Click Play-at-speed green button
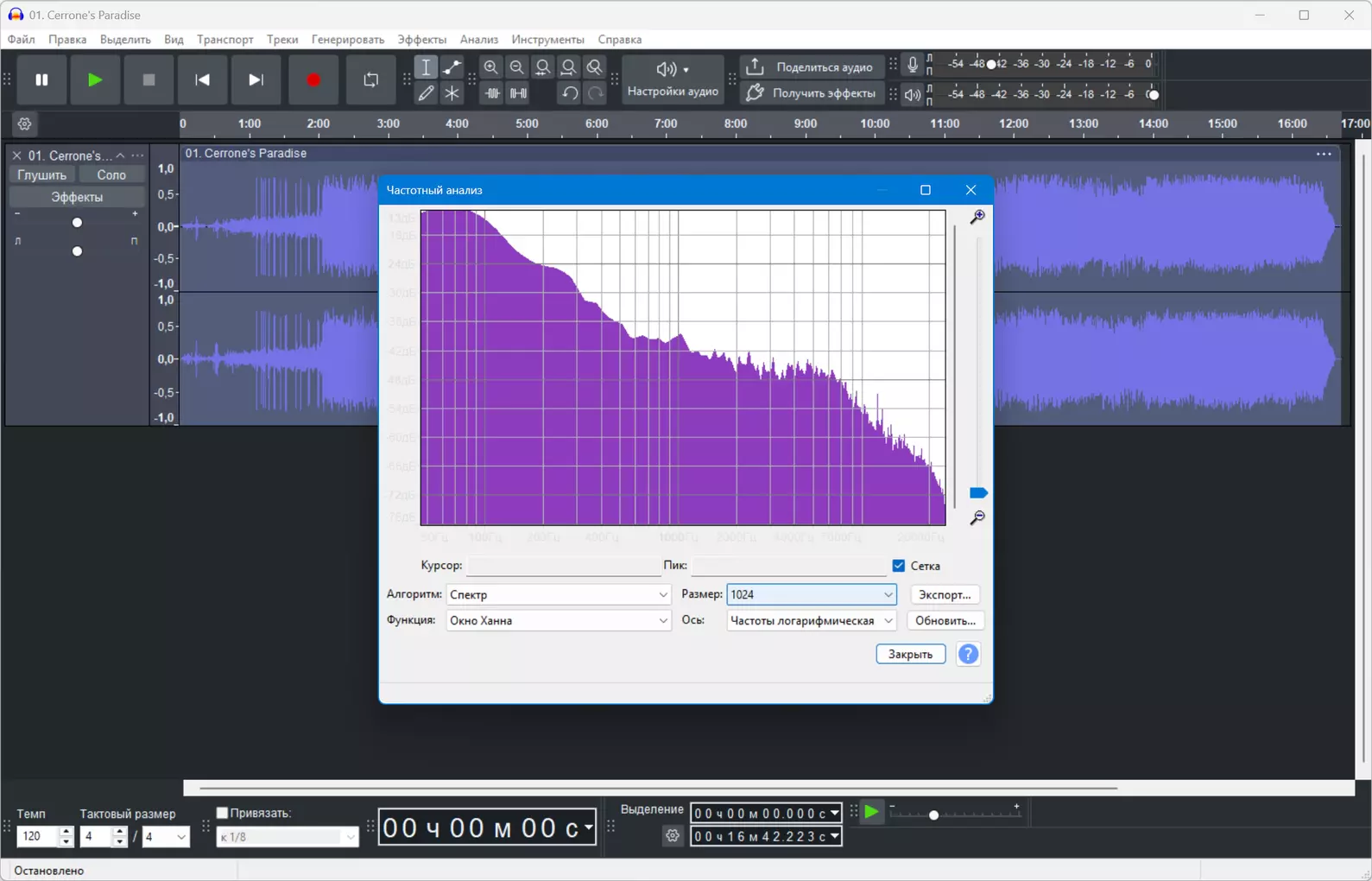 coord(872,812)
